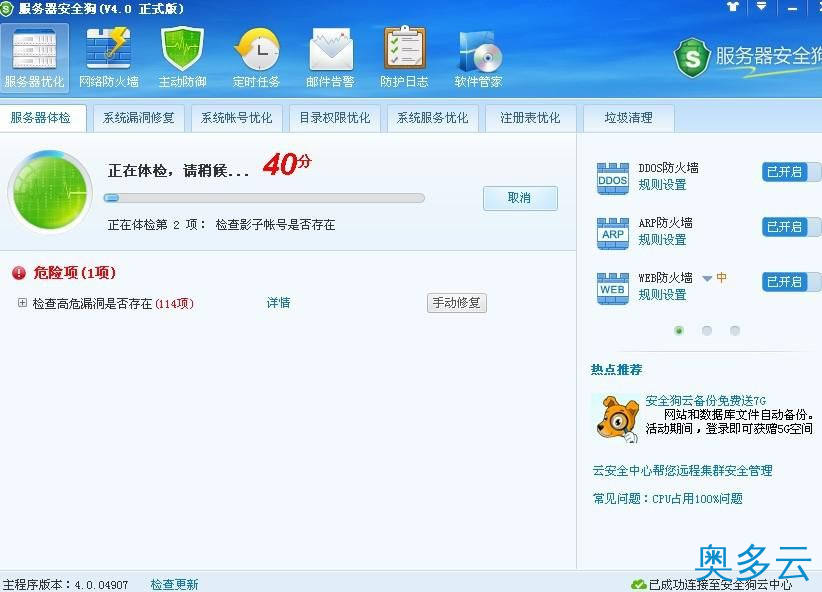Switch to 垃圾清理 tab
Viewport: 822px width, 592px height.
(x=629, y=118)
